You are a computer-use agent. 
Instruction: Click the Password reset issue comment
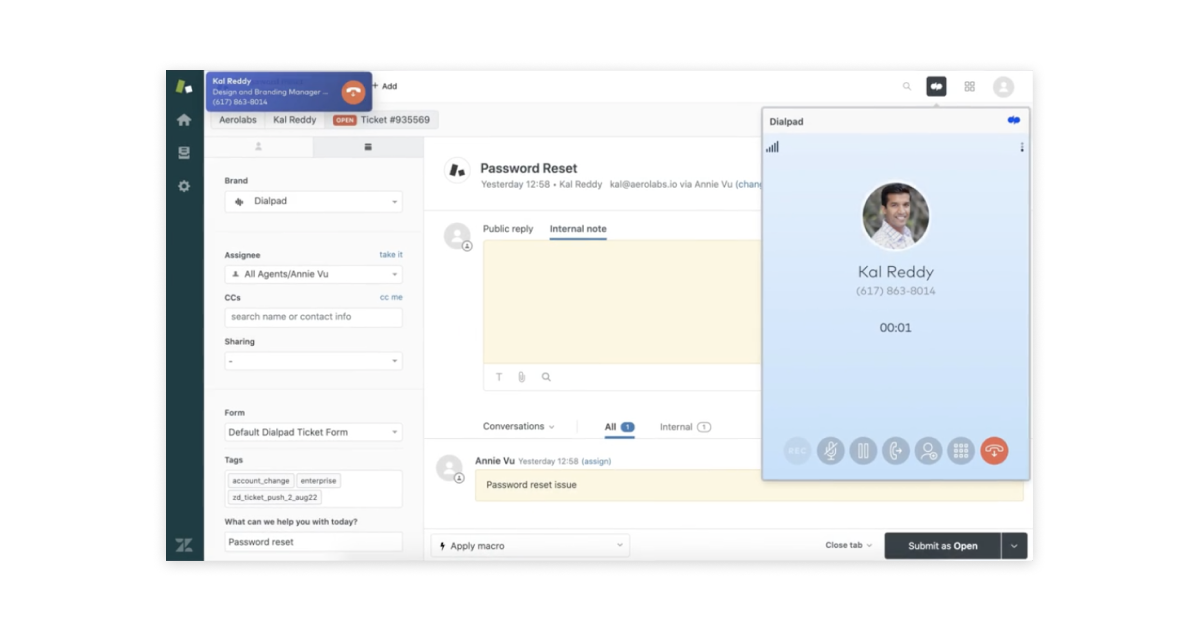point(749,485)
